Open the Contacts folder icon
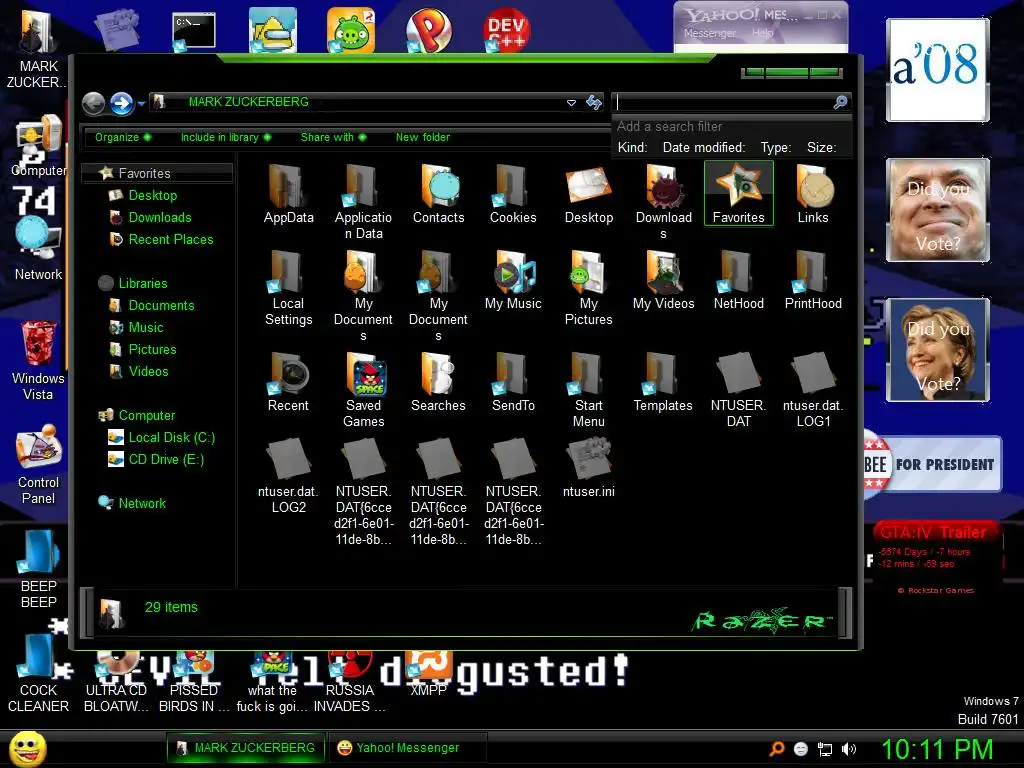1024x768 pixels. (x=438, y=195)
